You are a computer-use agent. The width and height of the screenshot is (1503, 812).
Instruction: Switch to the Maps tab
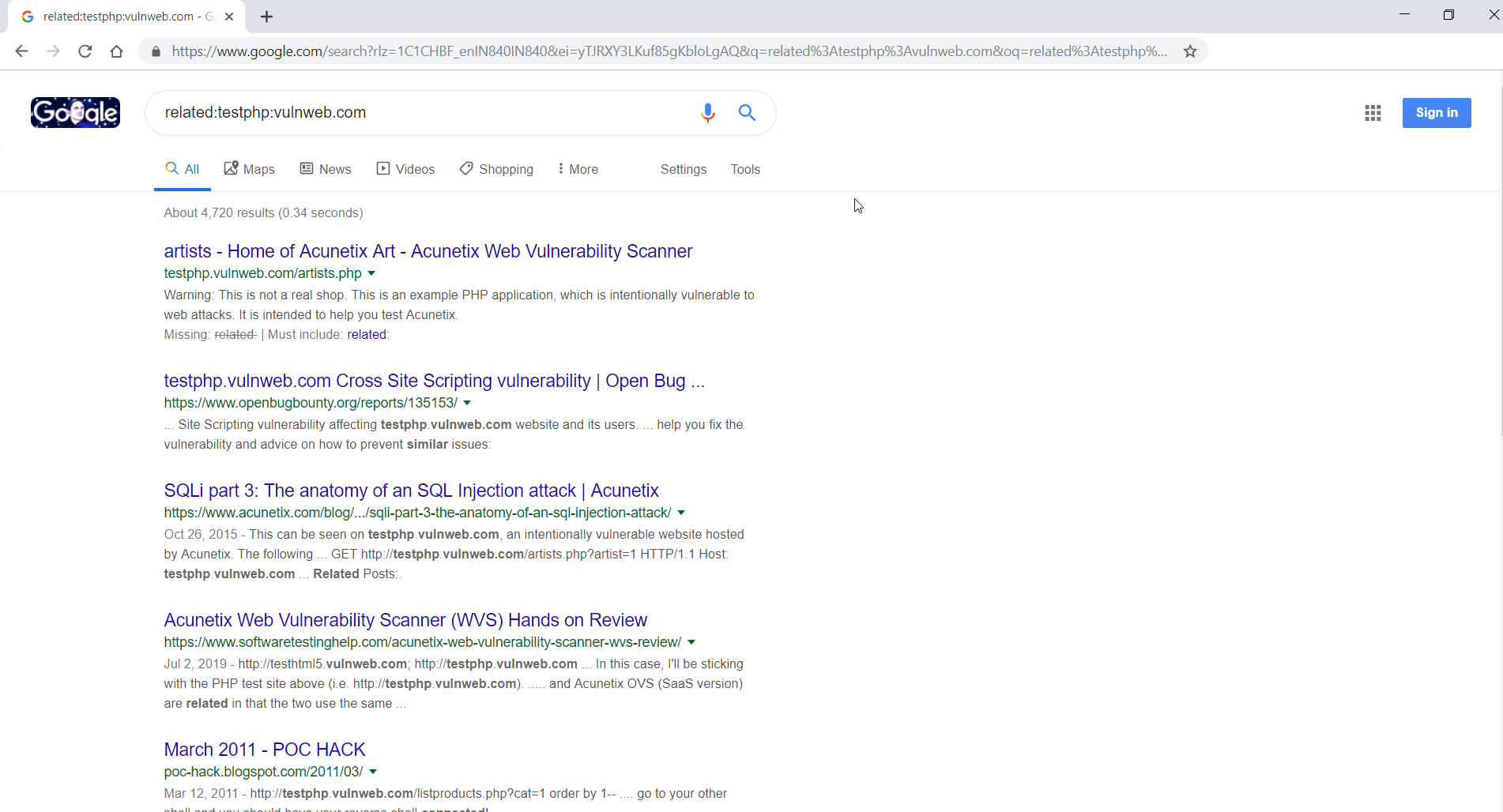coord(249,169)
